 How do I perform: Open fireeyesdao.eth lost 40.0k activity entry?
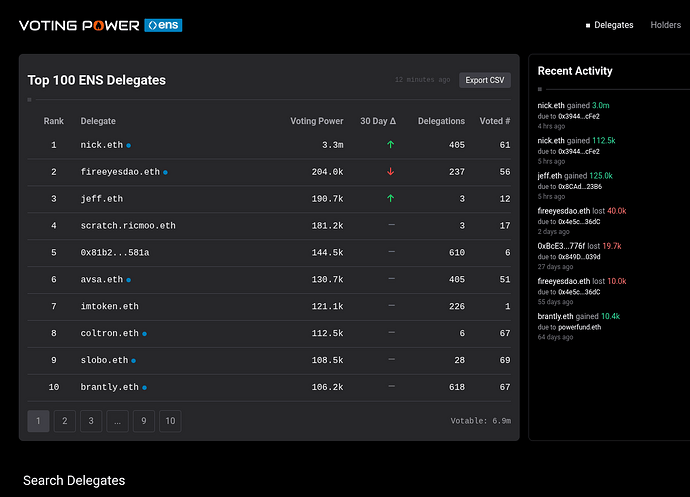coord(582,221)
